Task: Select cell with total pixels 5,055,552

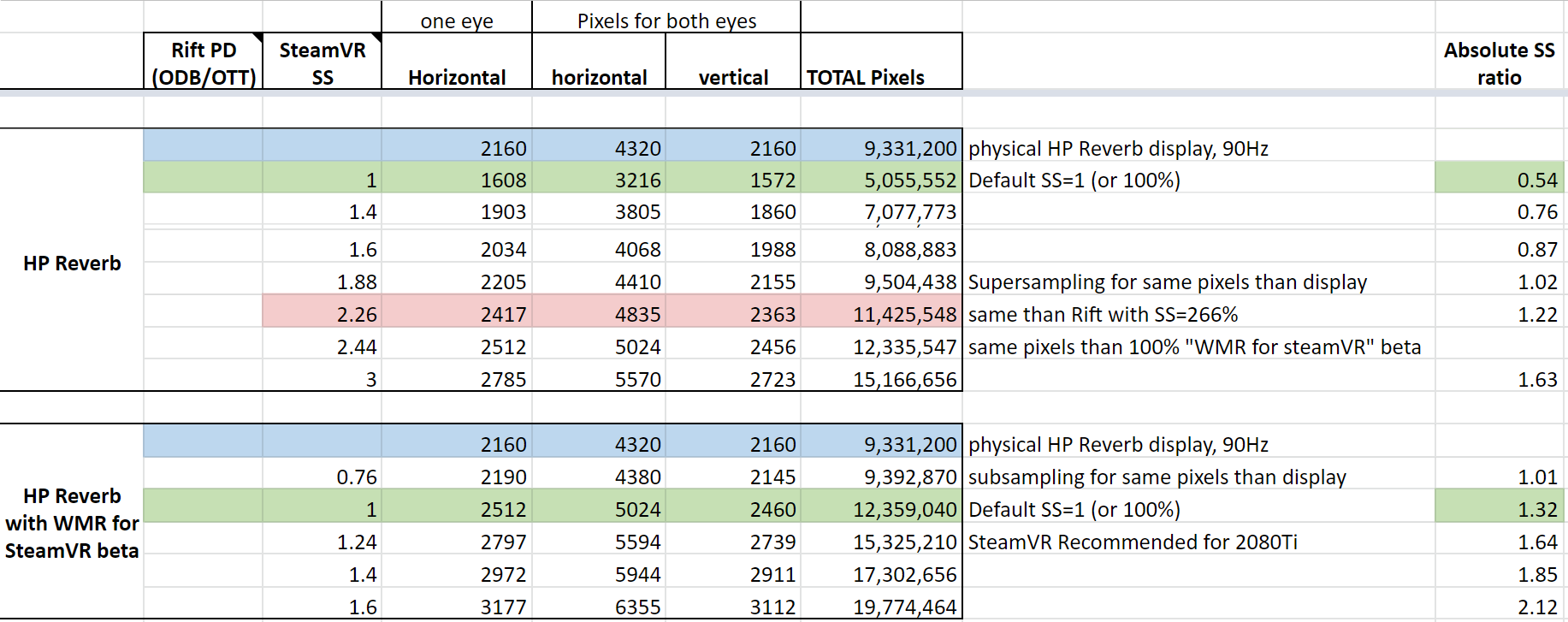Action: 882,177
